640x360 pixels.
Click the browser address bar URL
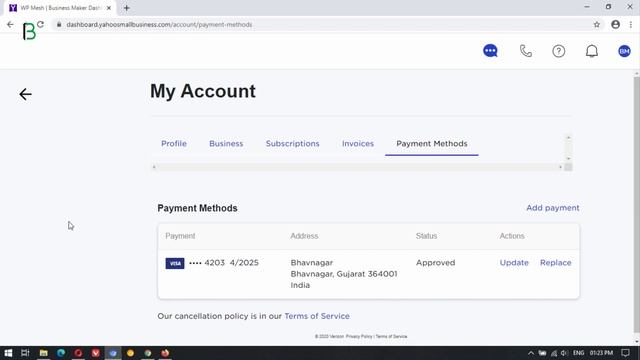click(x=159, y=24)
